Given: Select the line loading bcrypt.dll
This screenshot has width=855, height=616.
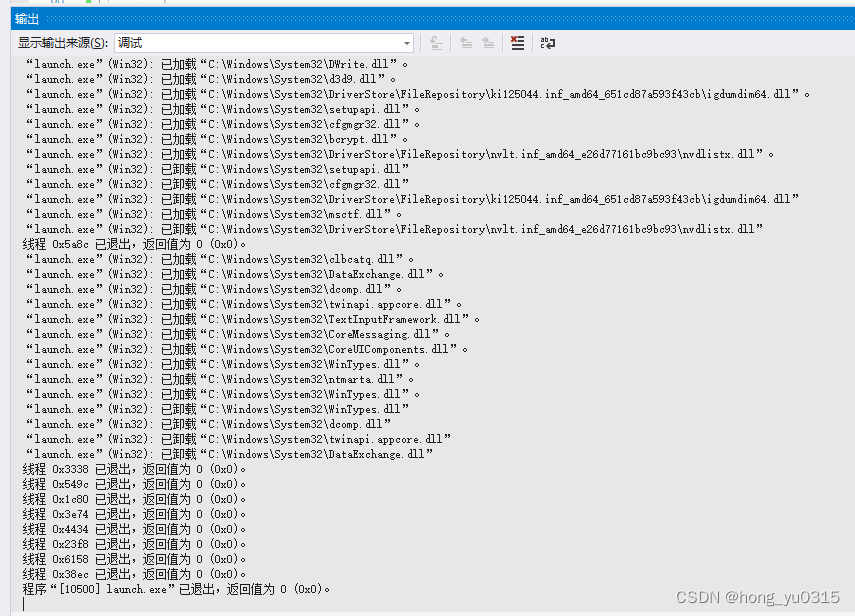Looking at the screenshot, I should click(216, 140).
